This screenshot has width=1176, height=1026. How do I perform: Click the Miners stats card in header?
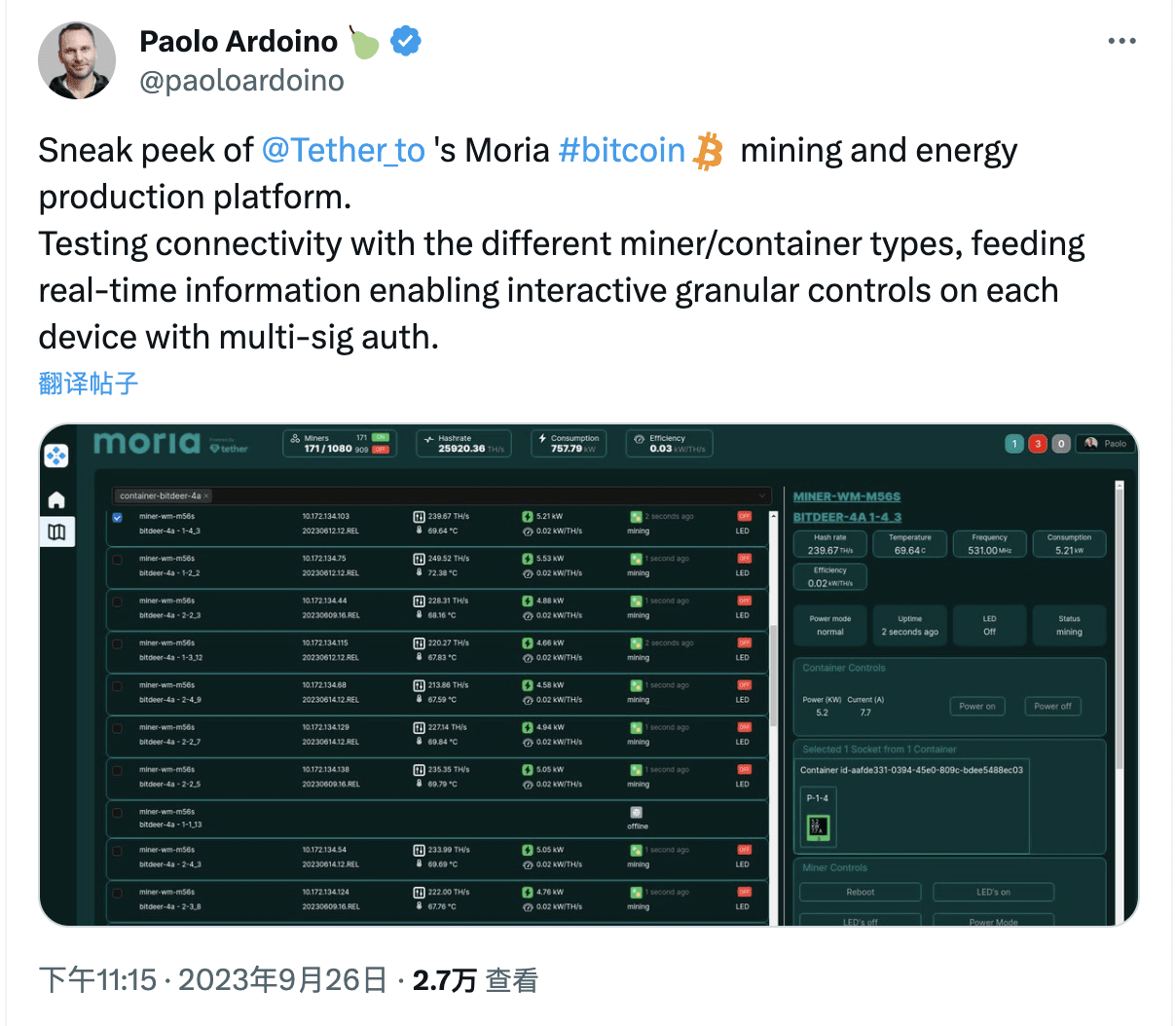(340, 443)
